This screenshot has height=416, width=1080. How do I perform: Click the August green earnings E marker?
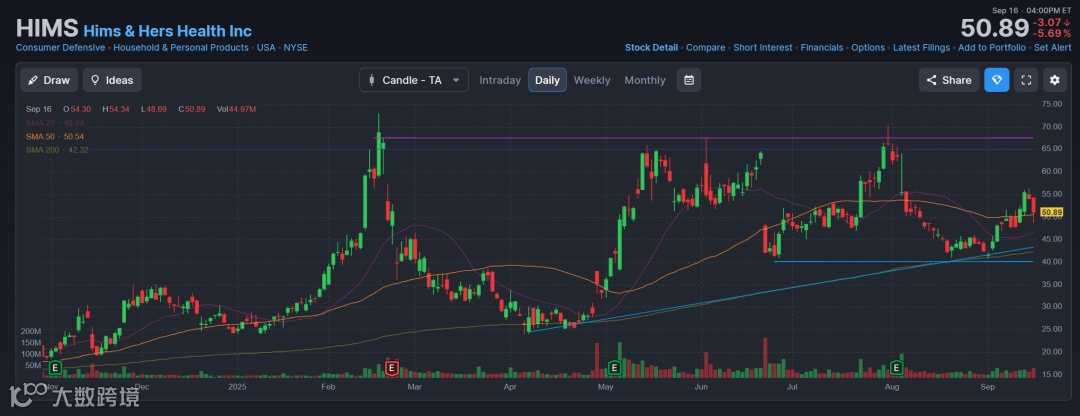[x=897, y=368]
